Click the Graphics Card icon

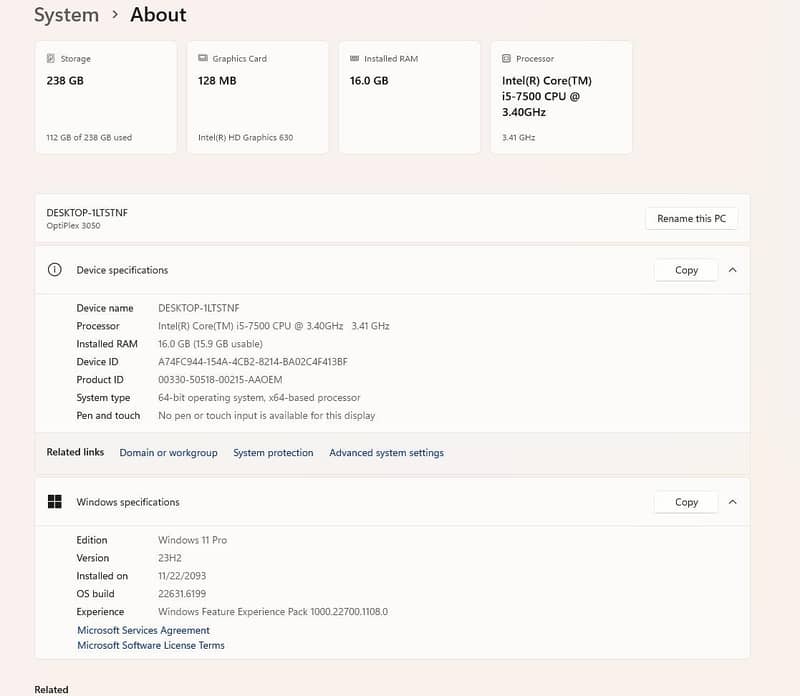203,58
